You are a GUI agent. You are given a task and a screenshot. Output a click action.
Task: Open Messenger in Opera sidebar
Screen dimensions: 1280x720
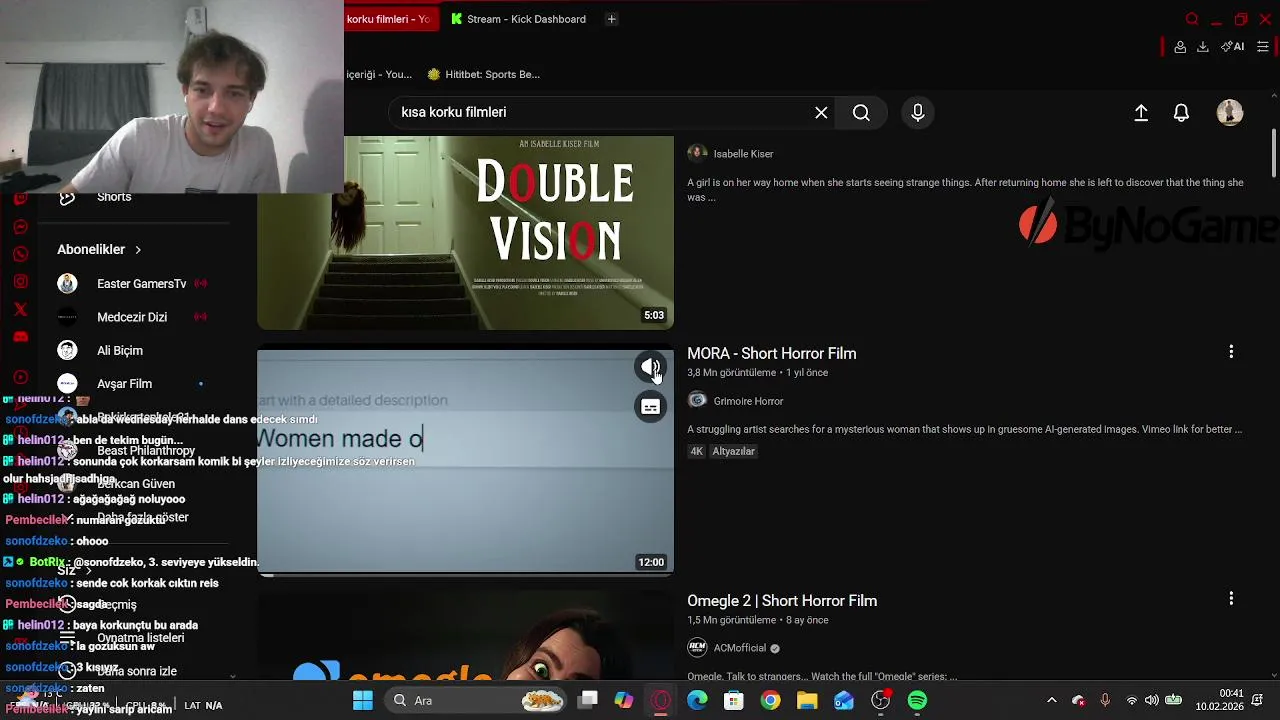pyautogui.click(x=20, y=227)
